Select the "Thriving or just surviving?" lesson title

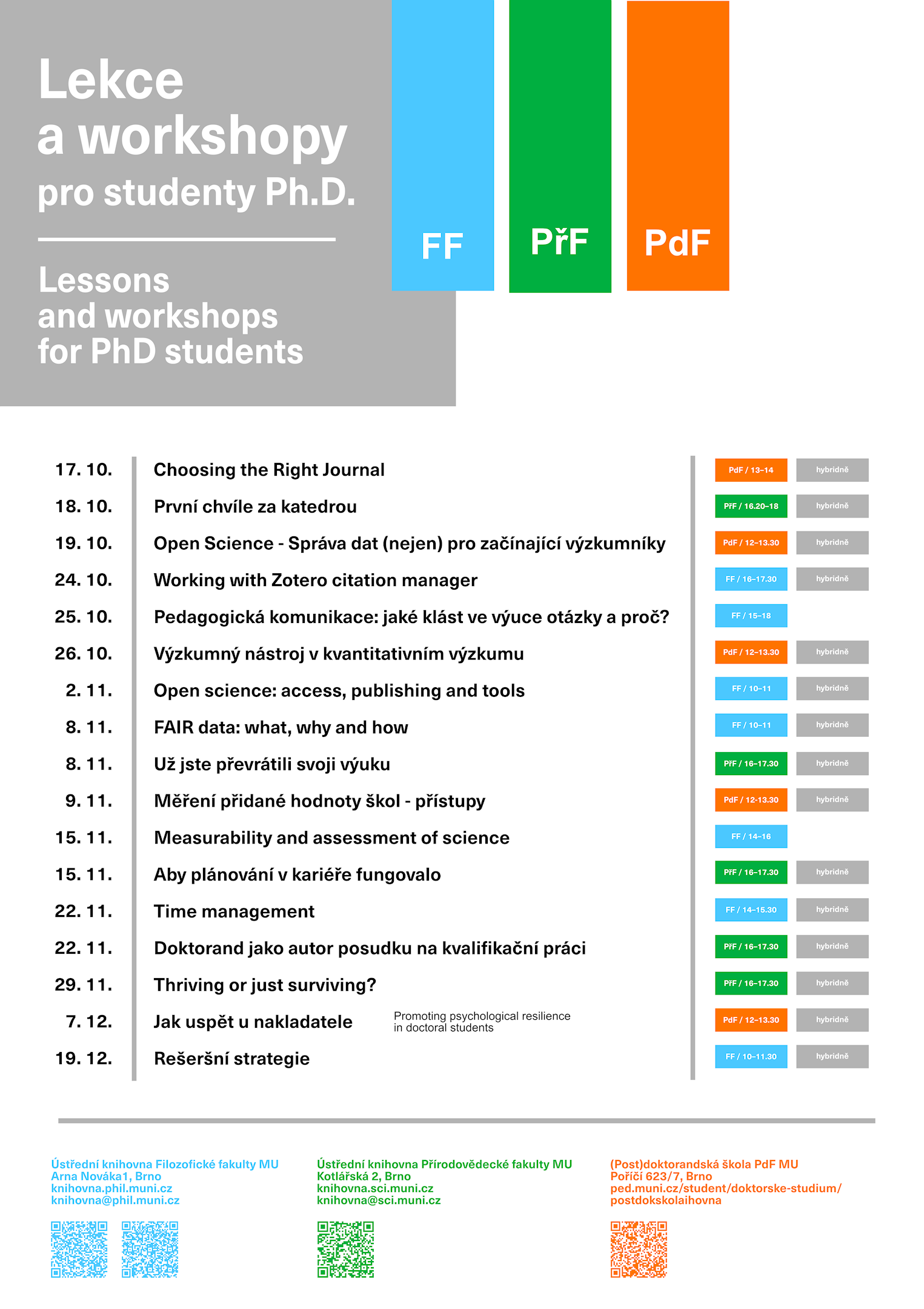point(265,985)
